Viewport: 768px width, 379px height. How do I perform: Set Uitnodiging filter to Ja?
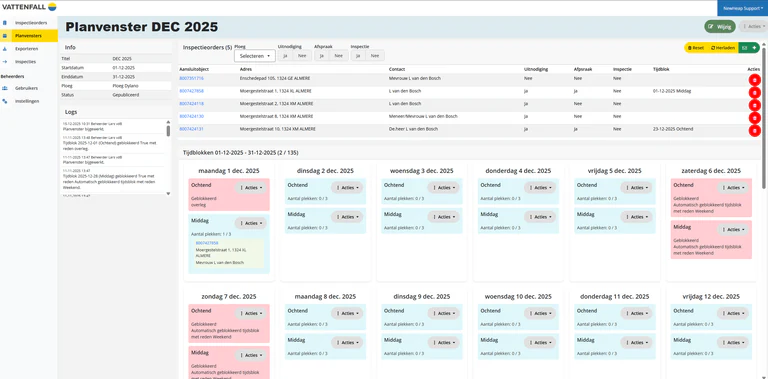pos(285,56)
